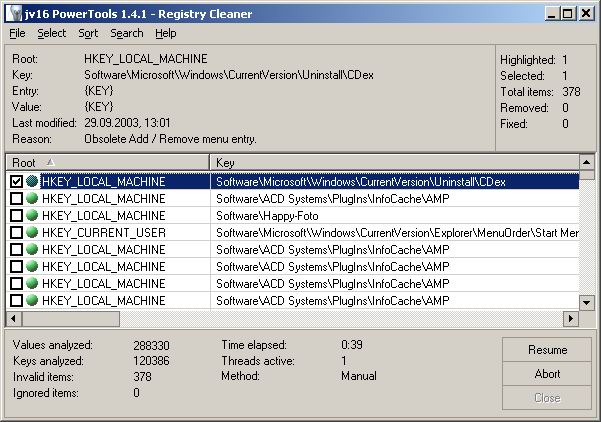Click the Abort button
The image size is (601, 422).
(547, 374)
